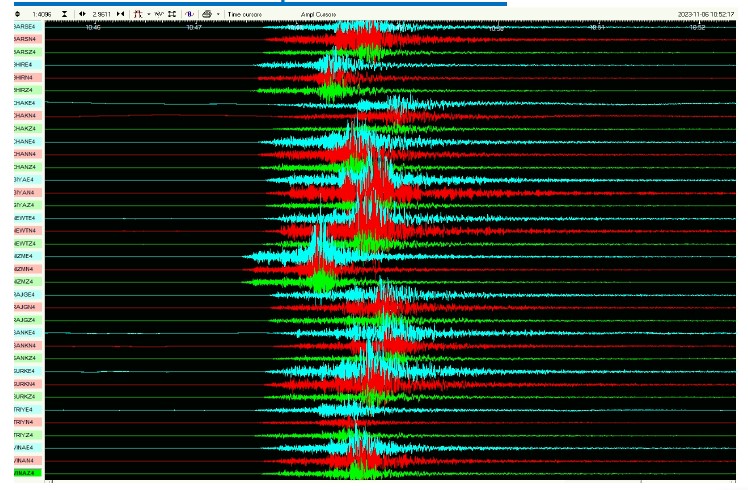The image size is (748, 490).
Task: Click the waveform filter icon
Action: 158,14
